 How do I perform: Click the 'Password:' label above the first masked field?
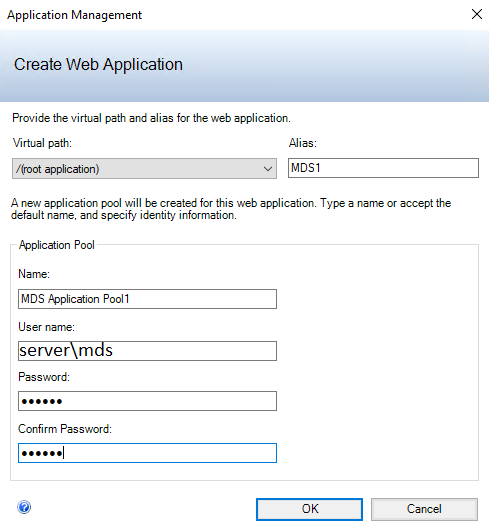(x=44, y=377)
